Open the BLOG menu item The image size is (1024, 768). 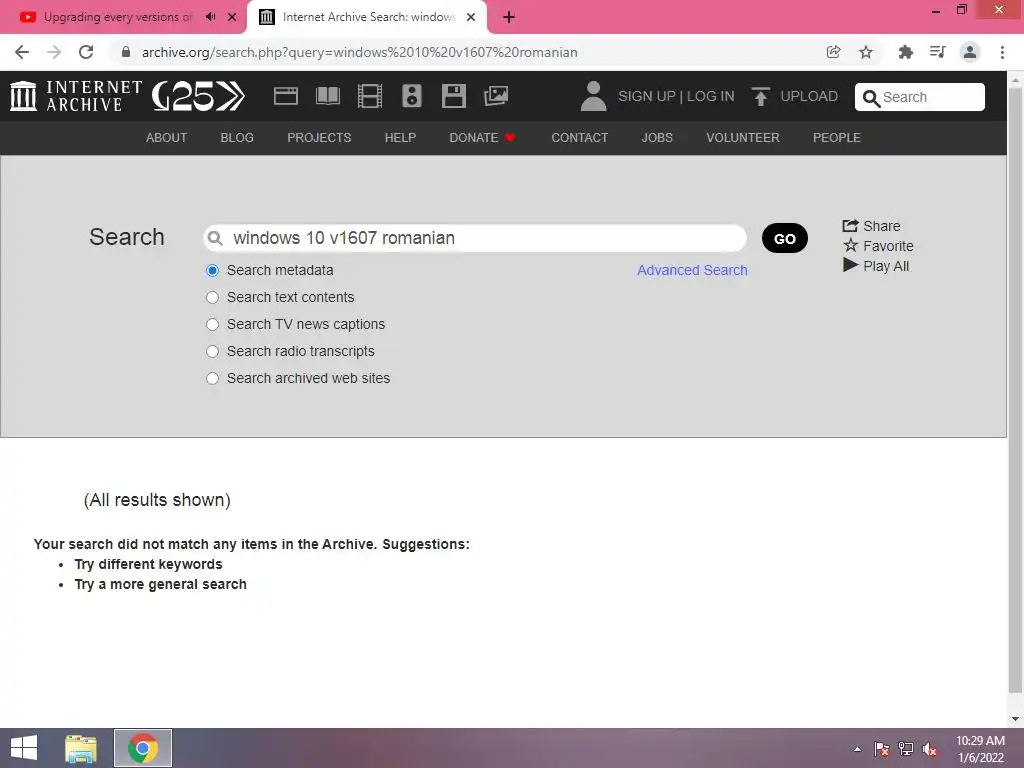coord(237,138)
